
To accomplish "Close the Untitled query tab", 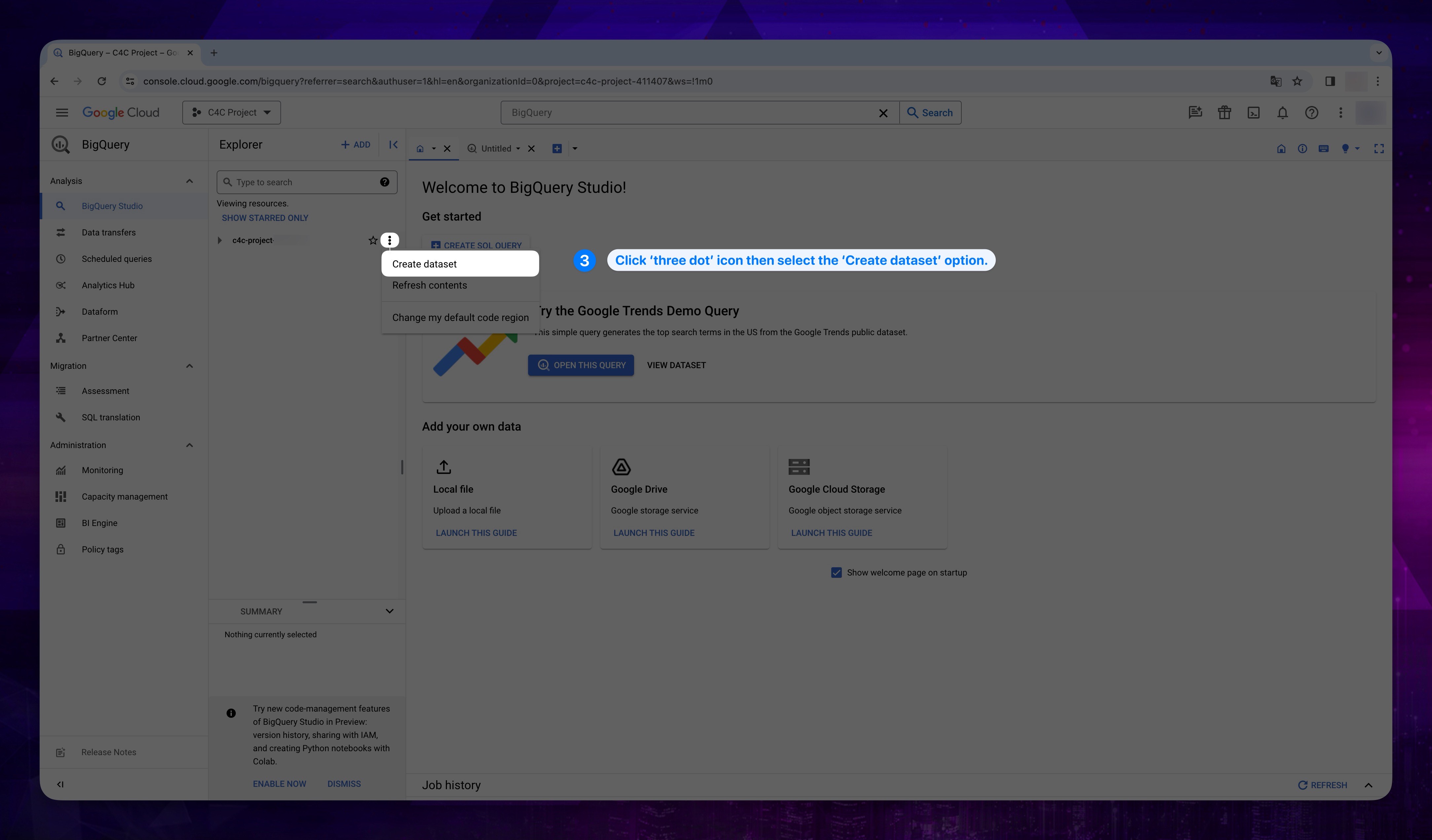I will [531, 149].
